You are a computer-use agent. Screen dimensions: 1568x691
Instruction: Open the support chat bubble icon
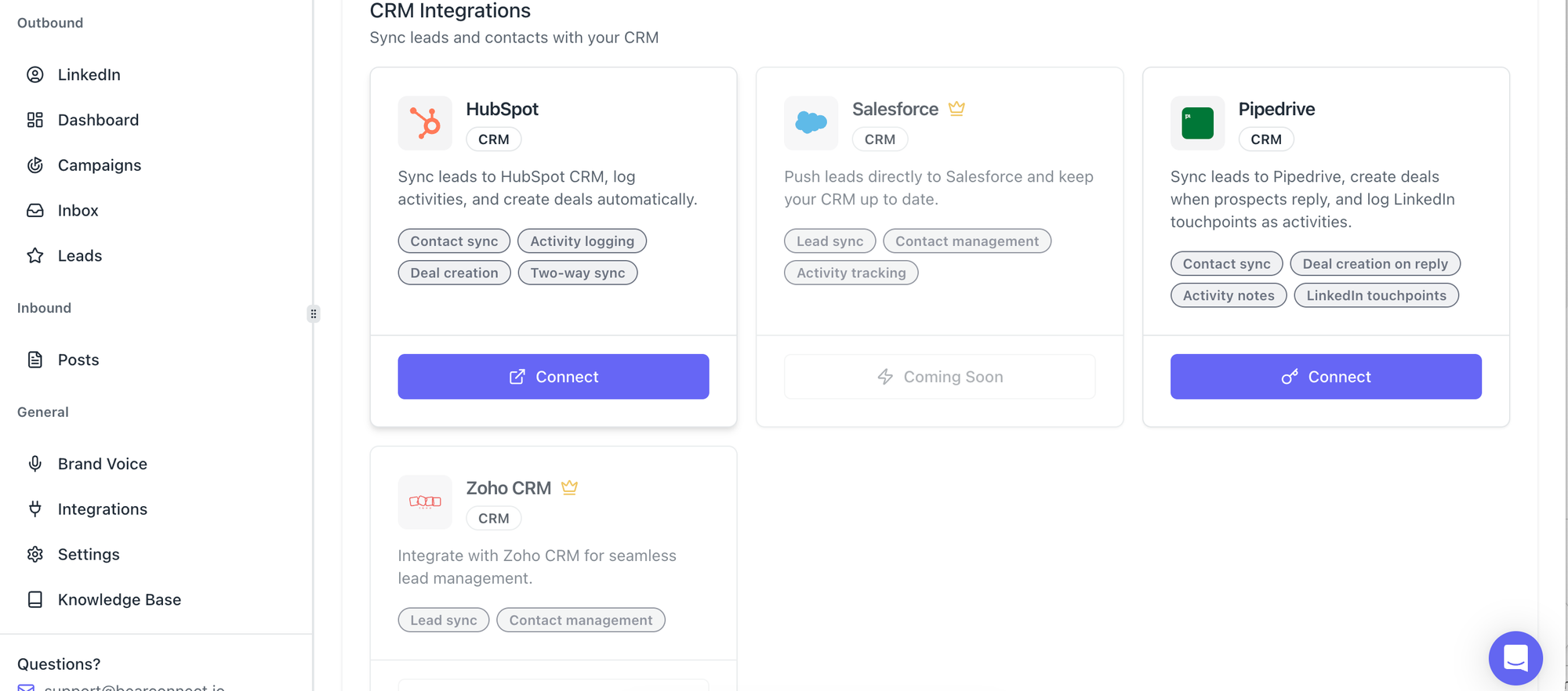[1515, 658]
